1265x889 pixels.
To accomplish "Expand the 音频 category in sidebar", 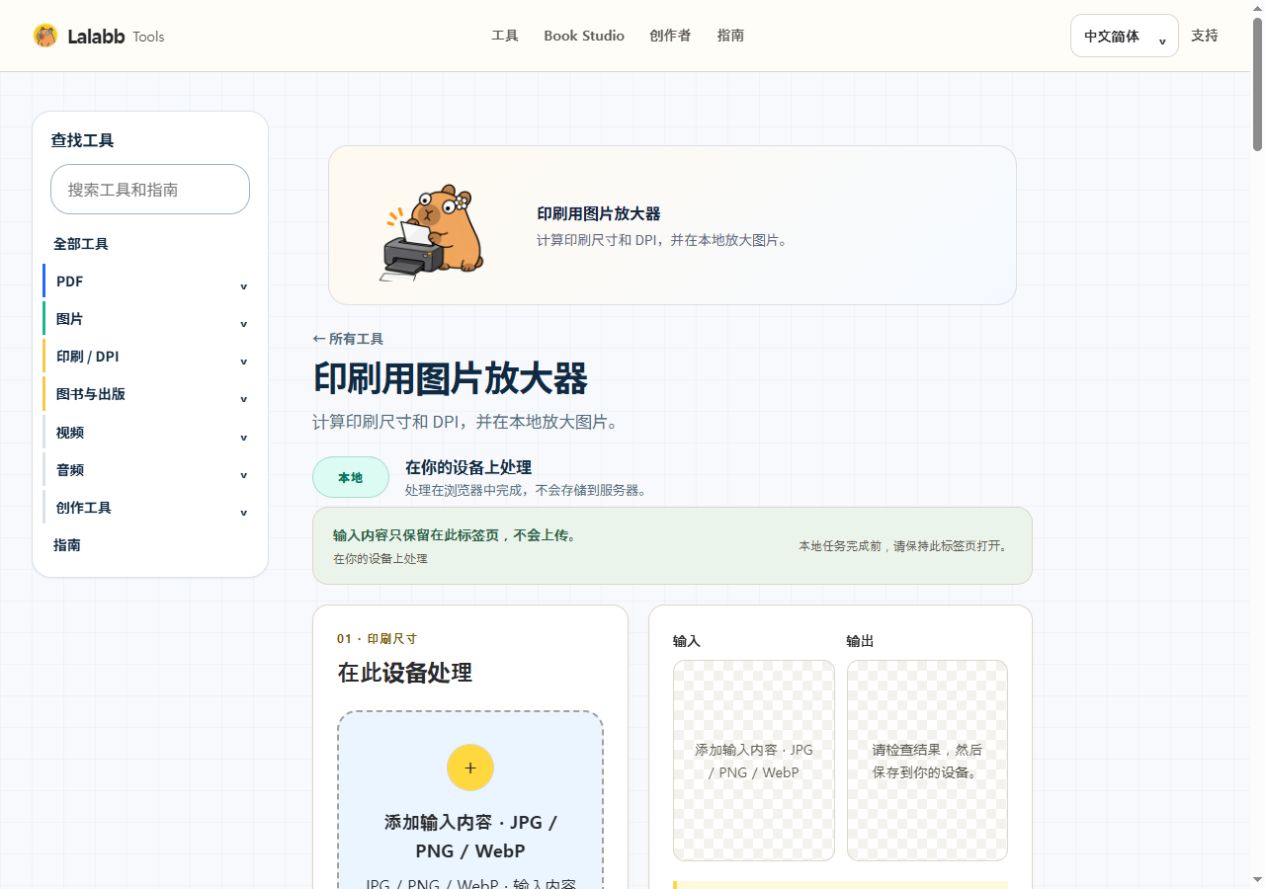I will pos(150,470).
